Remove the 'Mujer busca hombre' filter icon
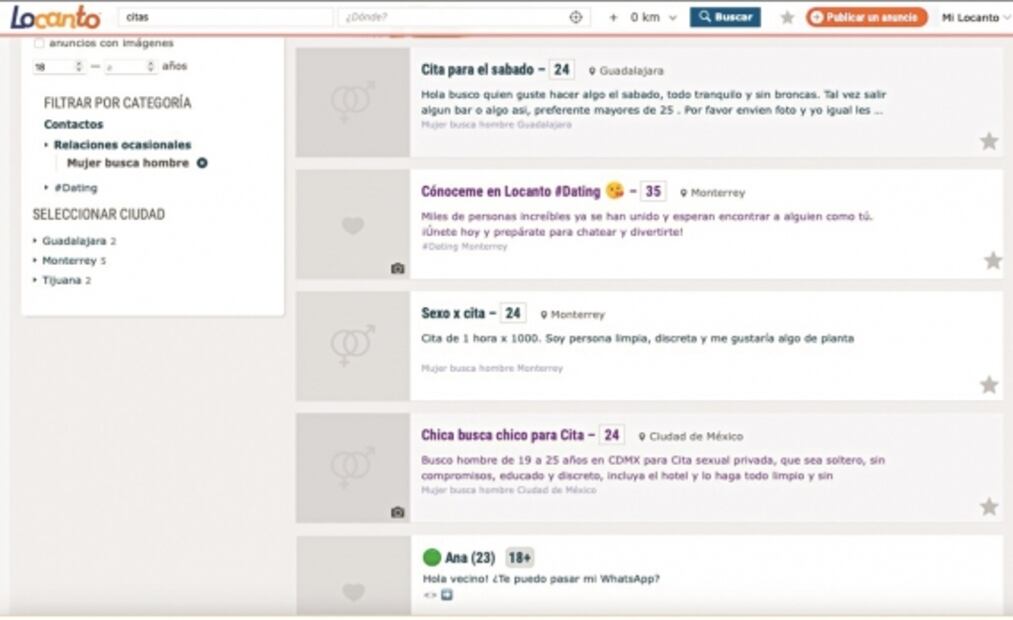The image size is (1013, 620). click(202, 163)
